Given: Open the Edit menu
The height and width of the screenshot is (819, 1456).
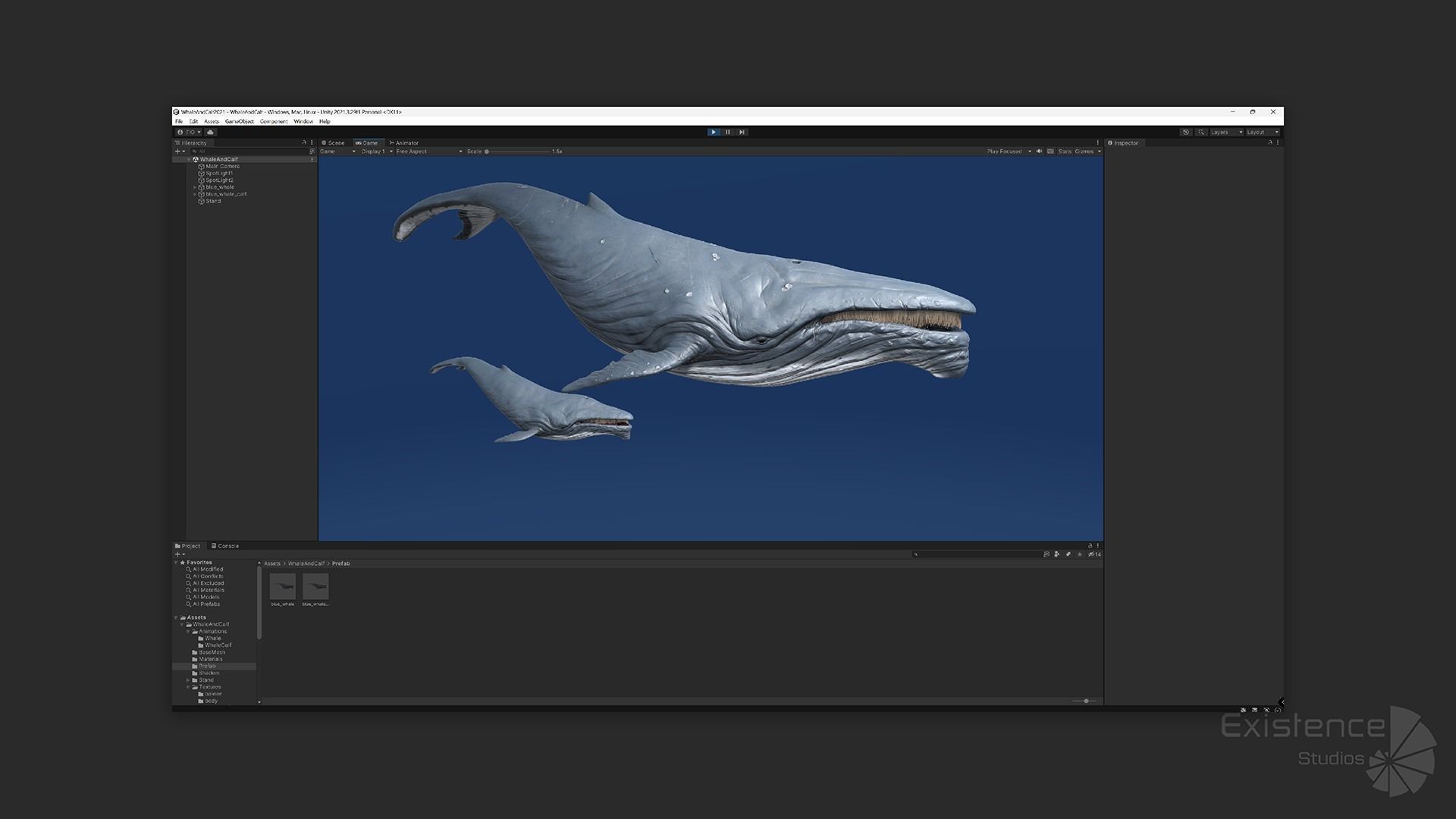Looking at the screenshot, I should [193, 121].
